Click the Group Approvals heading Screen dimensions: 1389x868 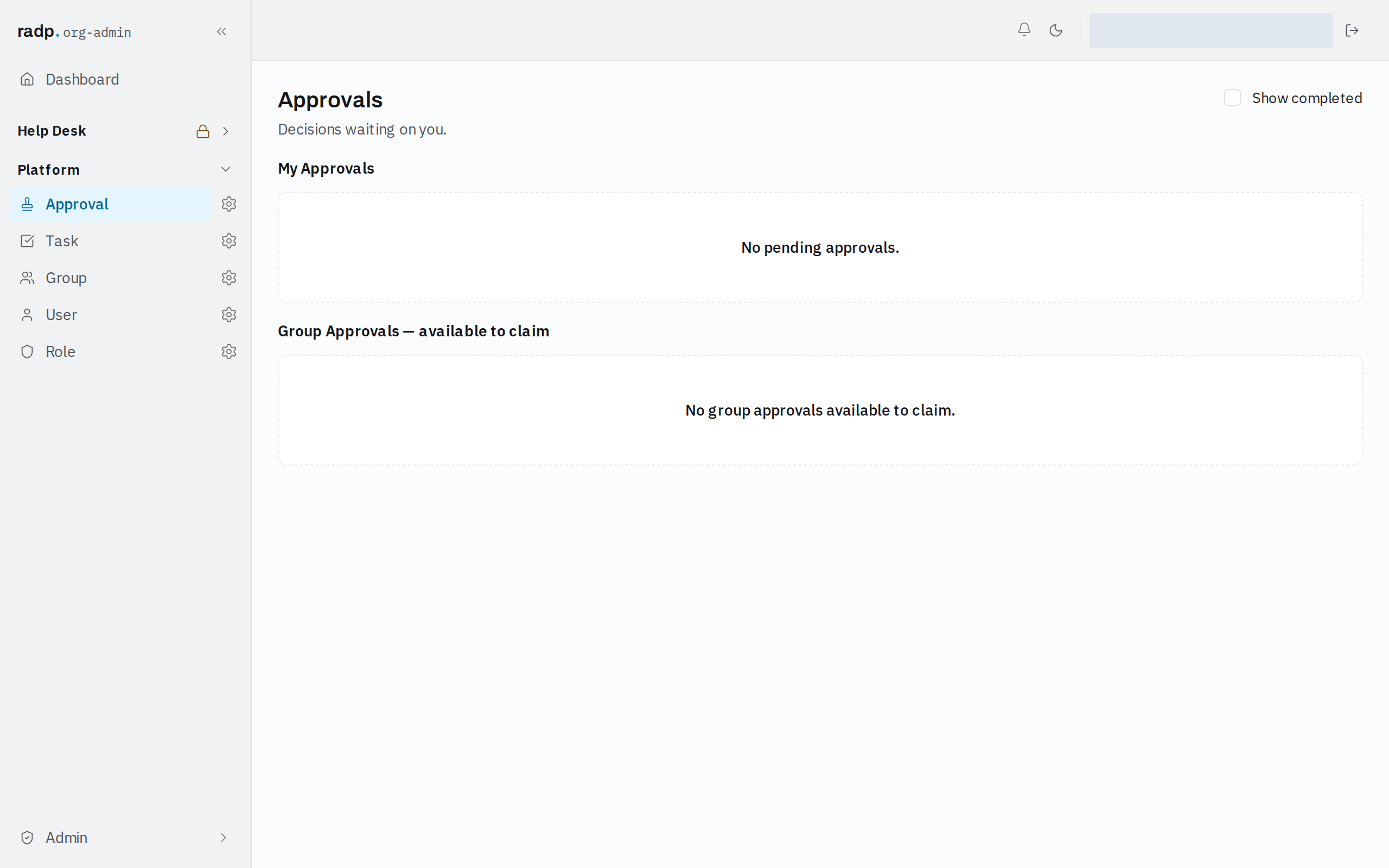pyautogui.click(x=413, y=331)
